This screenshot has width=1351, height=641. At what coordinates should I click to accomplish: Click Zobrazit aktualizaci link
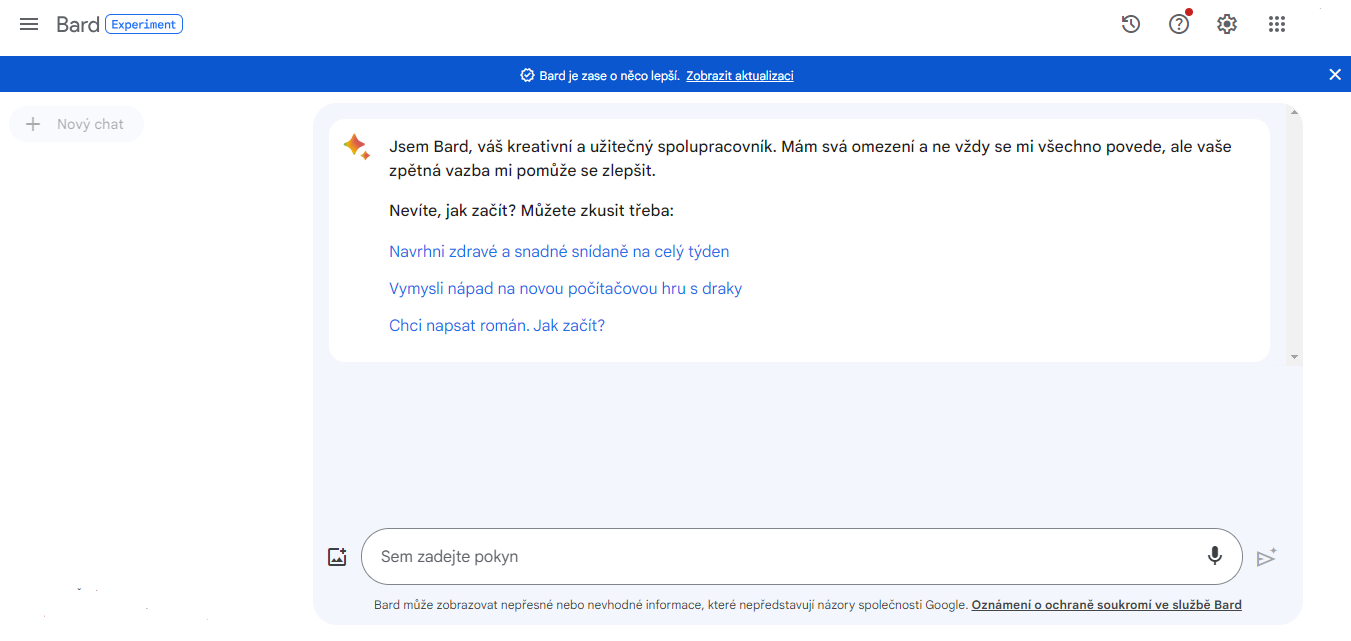click(740, 75)
